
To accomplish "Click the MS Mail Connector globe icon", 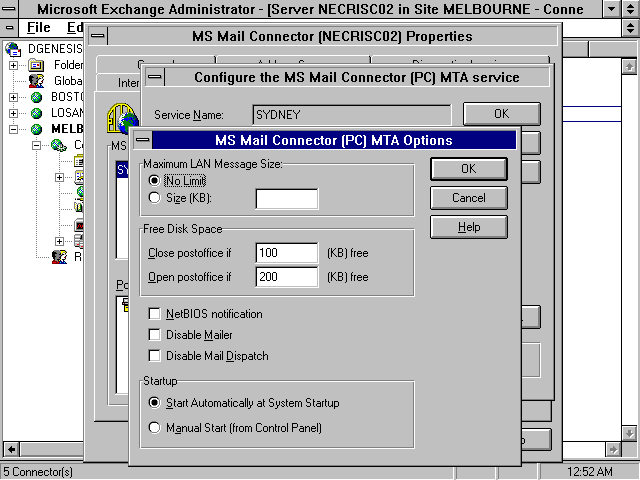I will click(x=121, y=118).
